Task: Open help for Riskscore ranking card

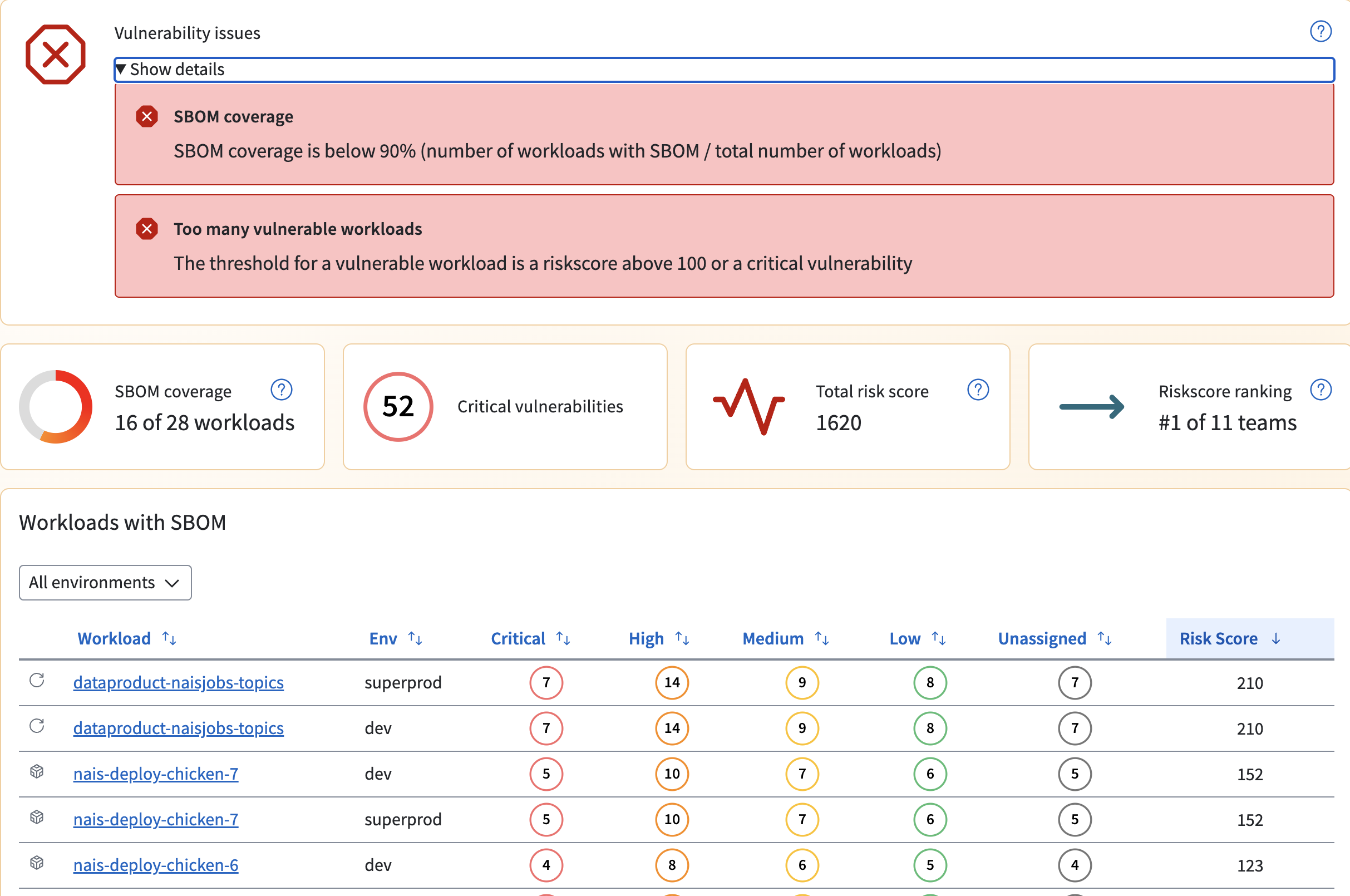Action: [x=1321, y=390]
